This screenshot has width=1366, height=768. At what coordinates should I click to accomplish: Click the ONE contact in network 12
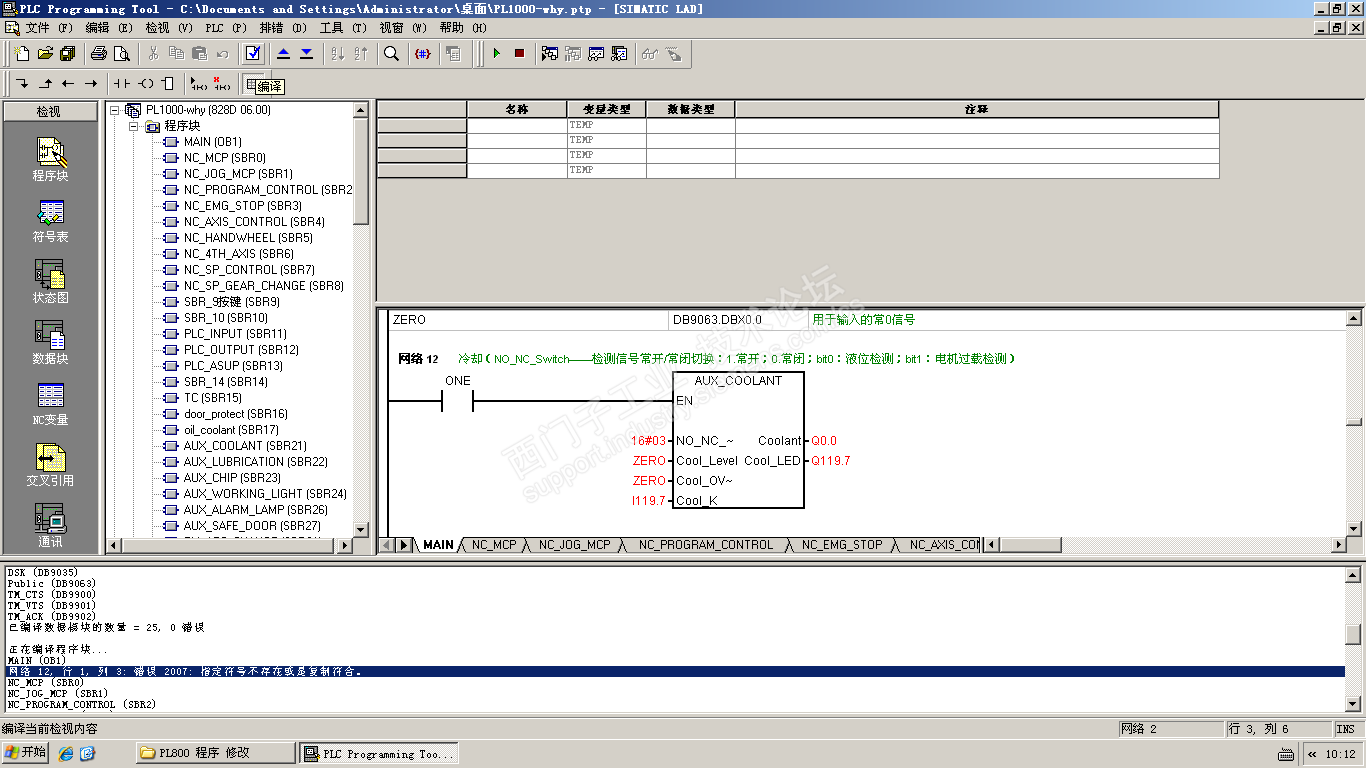pos(457,401)
